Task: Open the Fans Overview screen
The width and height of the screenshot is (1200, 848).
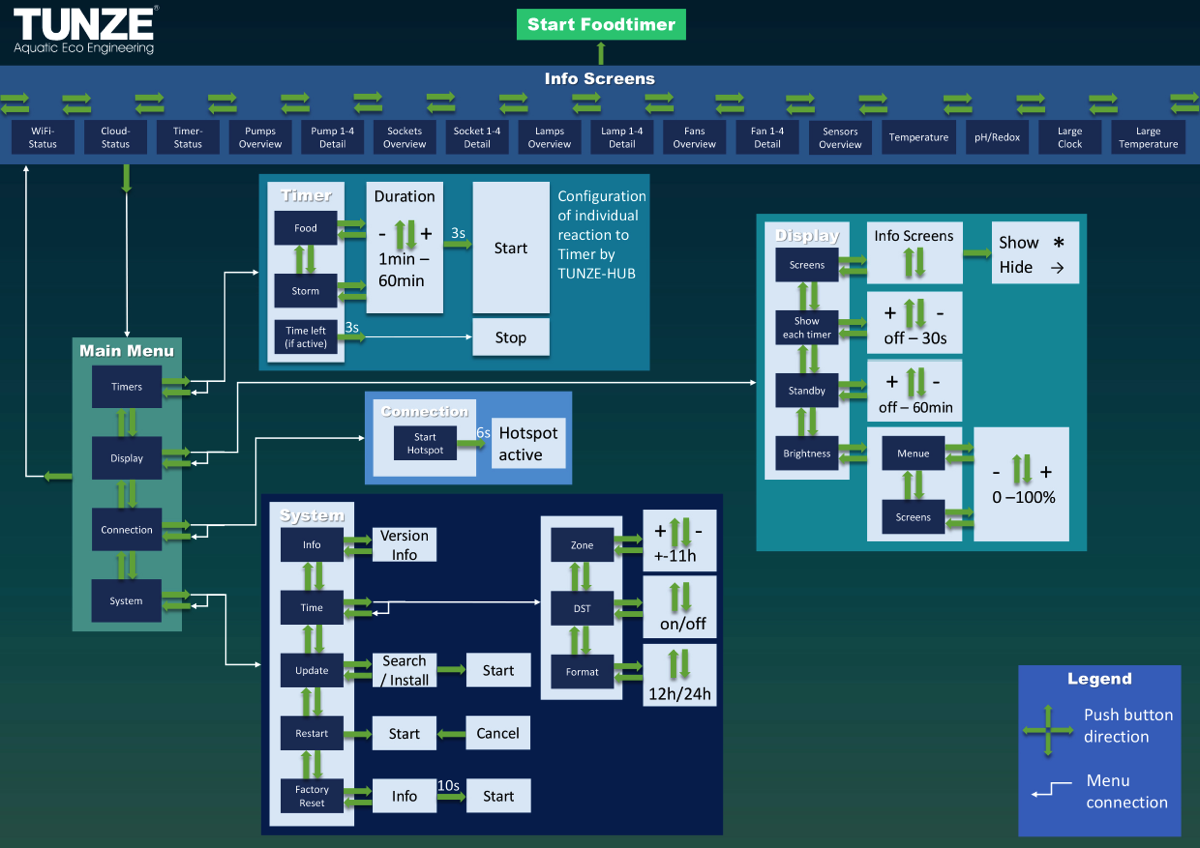Action: click(695, 137)
